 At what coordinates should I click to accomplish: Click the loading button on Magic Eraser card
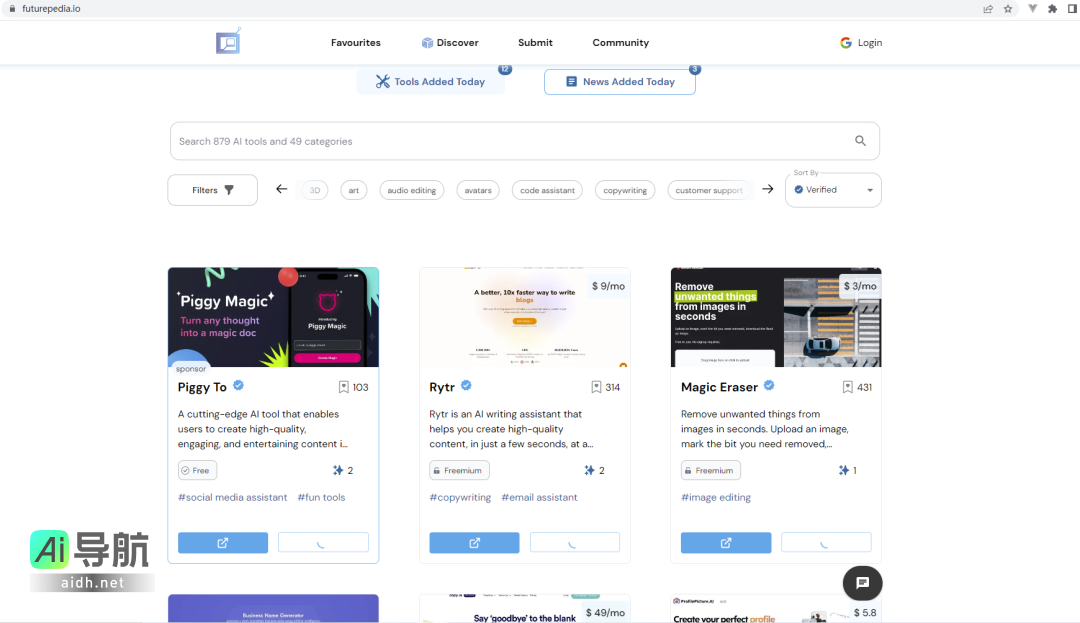pyautogui.click(x=826, y=542)
